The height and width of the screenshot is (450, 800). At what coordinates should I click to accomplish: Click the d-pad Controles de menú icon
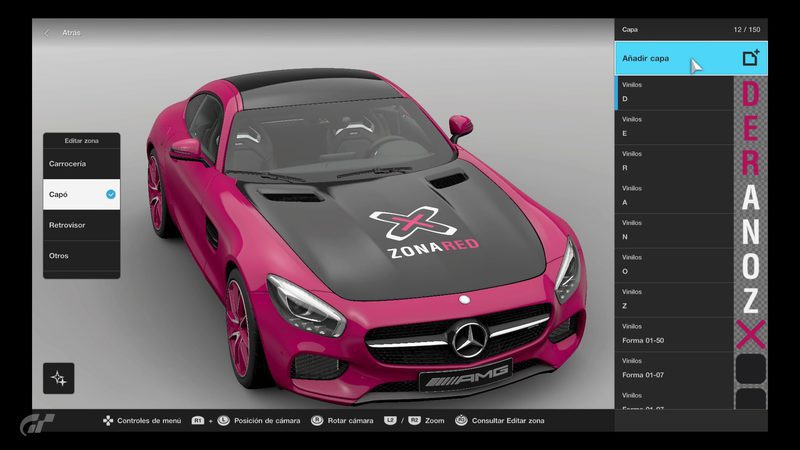pos(108,420)
